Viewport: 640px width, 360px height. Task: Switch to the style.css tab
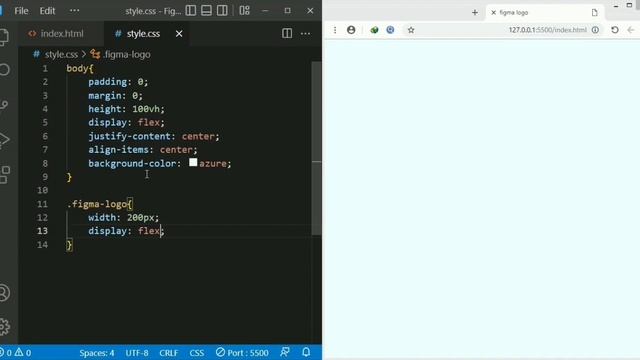point(143,34)
